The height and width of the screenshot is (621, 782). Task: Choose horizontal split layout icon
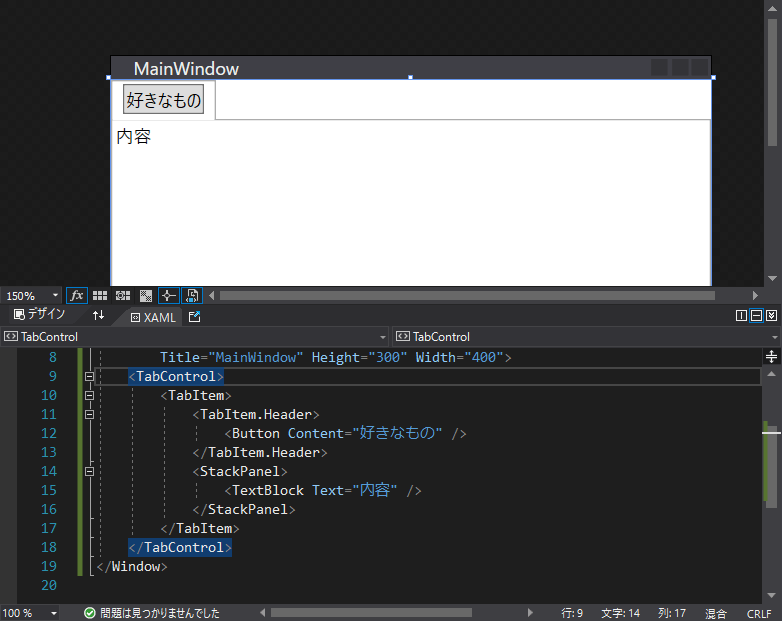(756, 316)
